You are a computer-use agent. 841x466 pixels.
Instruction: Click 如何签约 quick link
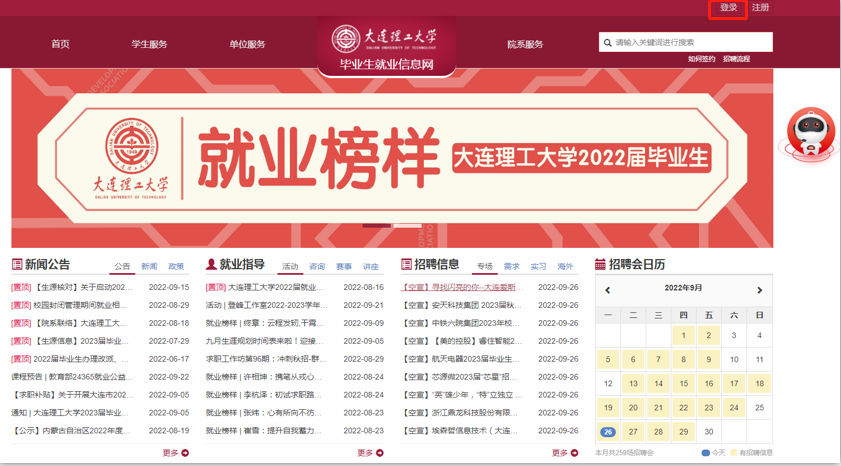702,59
